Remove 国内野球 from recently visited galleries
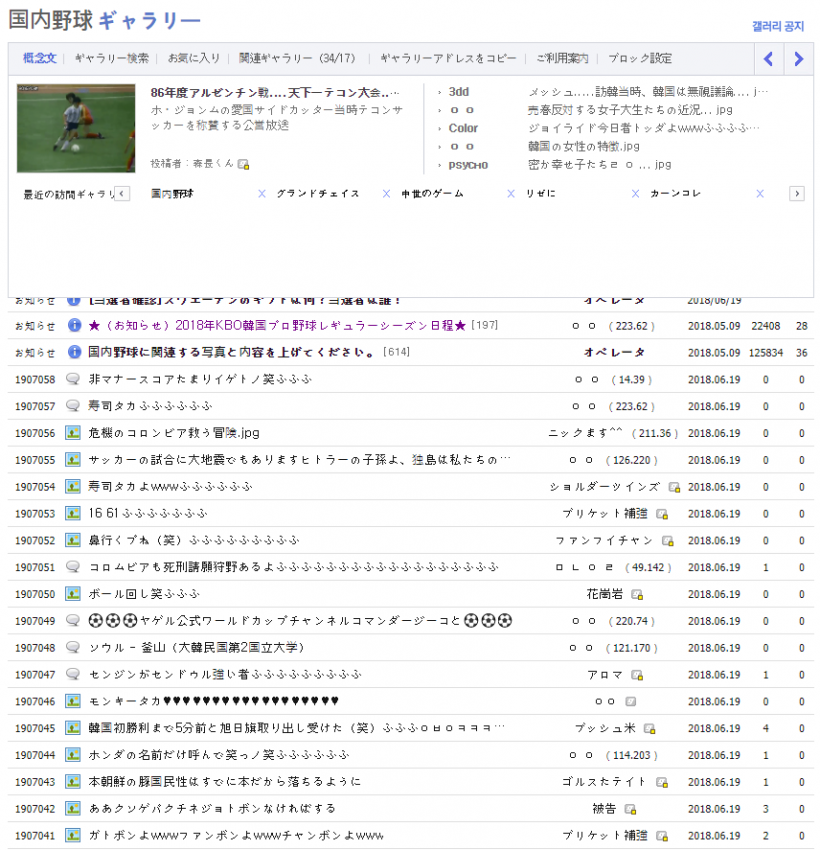Viewport: 820px width, 850px height. (x=261, y=194)
